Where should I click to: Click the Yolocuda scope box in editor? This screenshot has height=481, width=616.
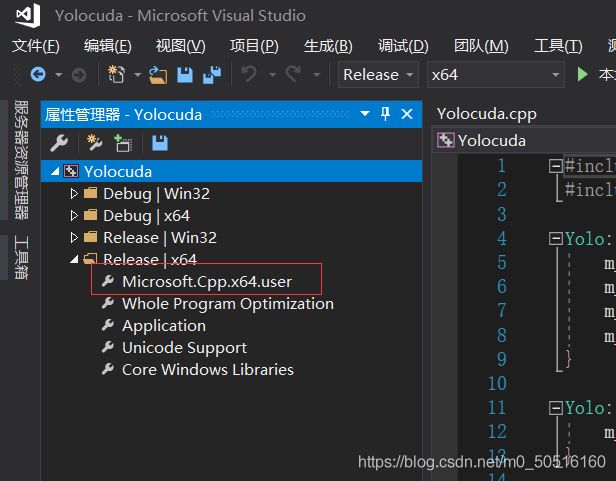click(x=525, y=140)
